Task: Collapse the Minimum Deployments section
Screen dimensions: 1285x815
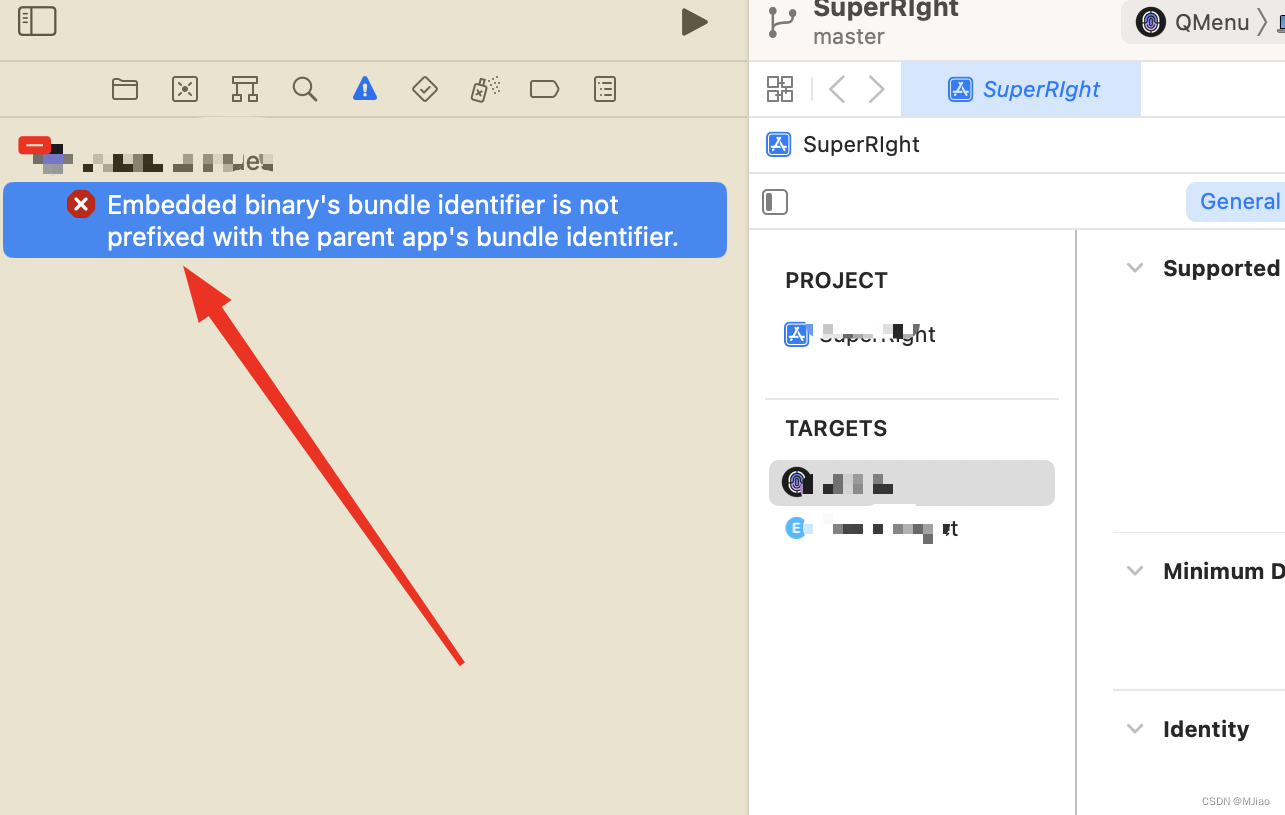Action: coord(1134,571)
